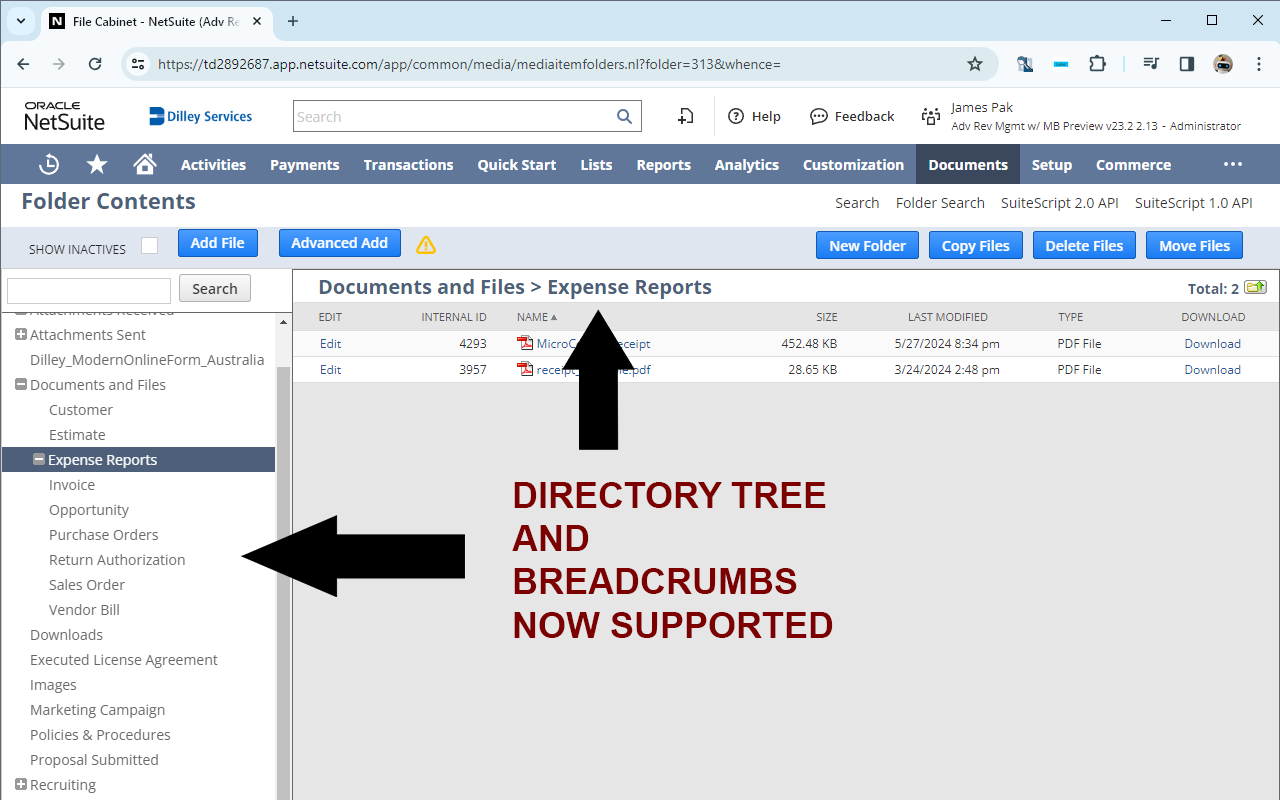View site information icon in address bar
Viewport: 1280px width, 800px height.
(x=139, y=64)
